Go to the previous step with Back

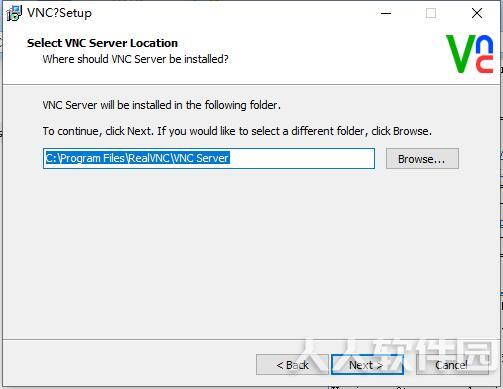pos(292,365)
